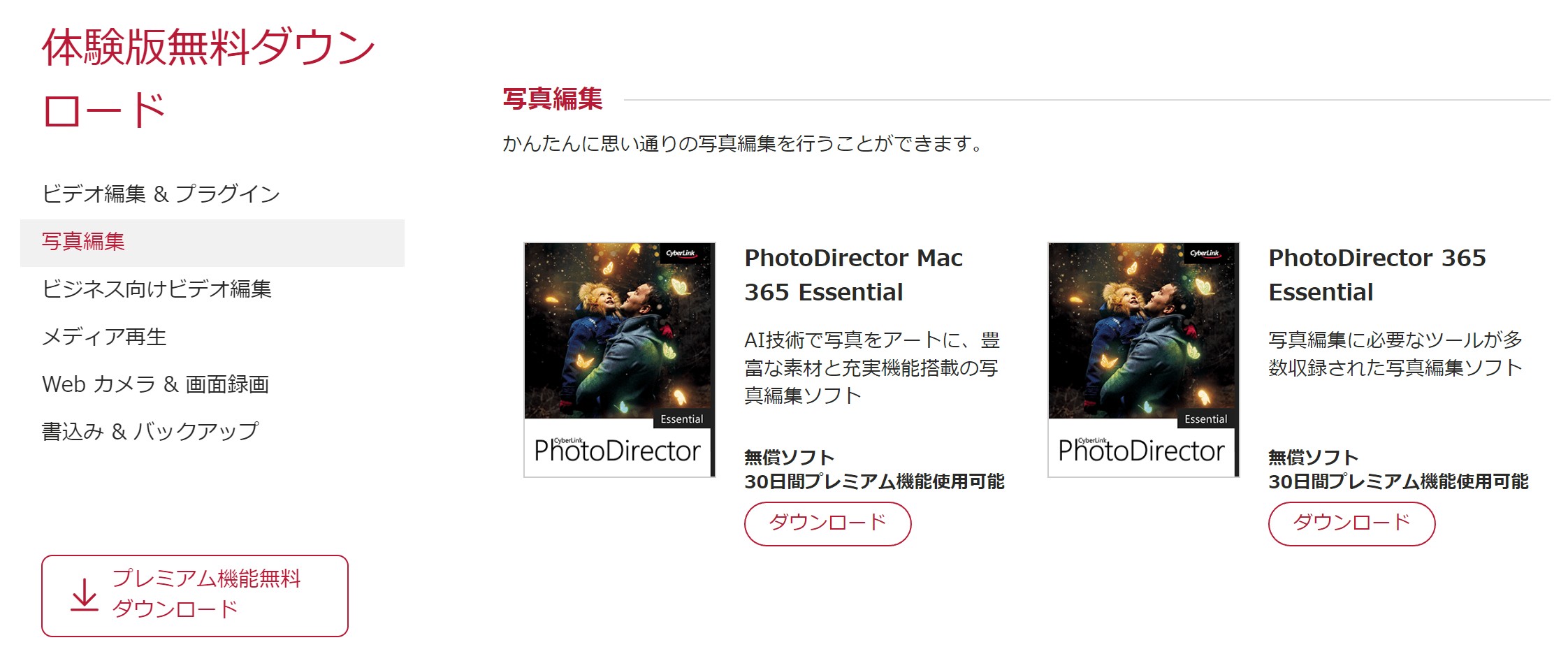Image resolution: width=1568 pixels, height=647 pixels.
Task: Select 書込み & バックアップ category
Action: click(x=150, y=431)
